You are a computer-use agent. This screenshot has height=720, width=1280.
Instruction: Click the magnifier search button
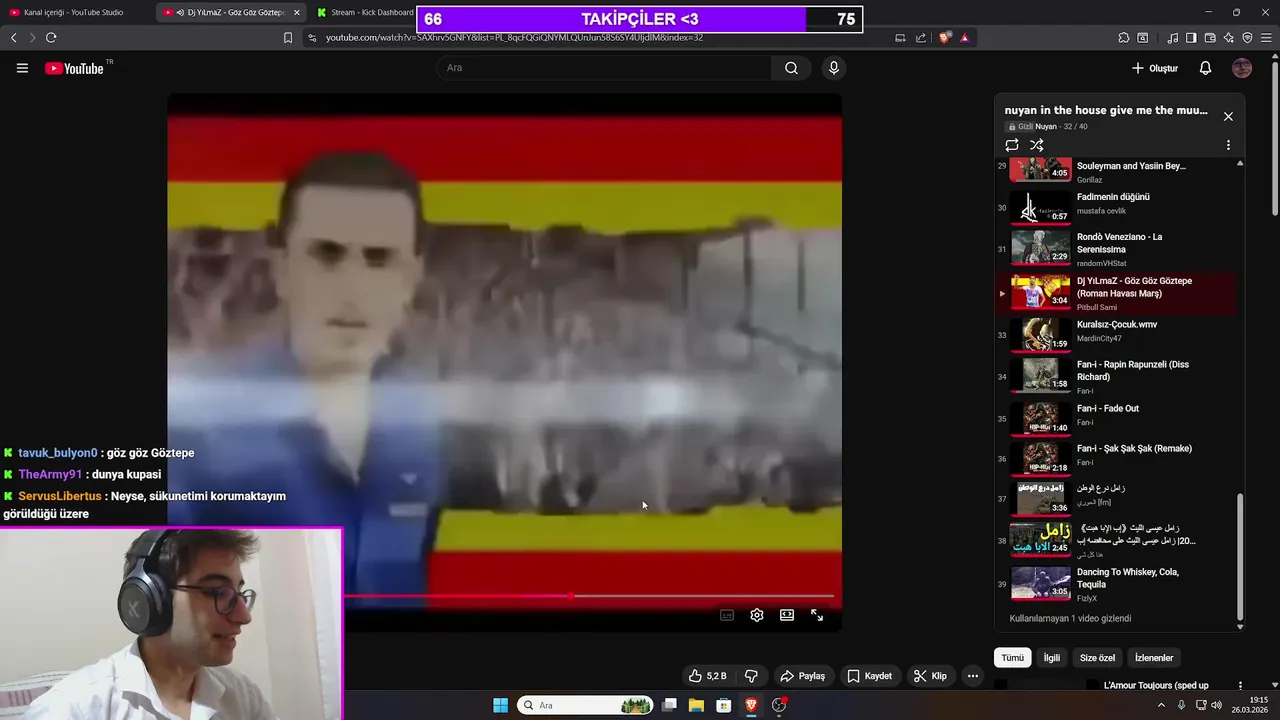point(791,68)
